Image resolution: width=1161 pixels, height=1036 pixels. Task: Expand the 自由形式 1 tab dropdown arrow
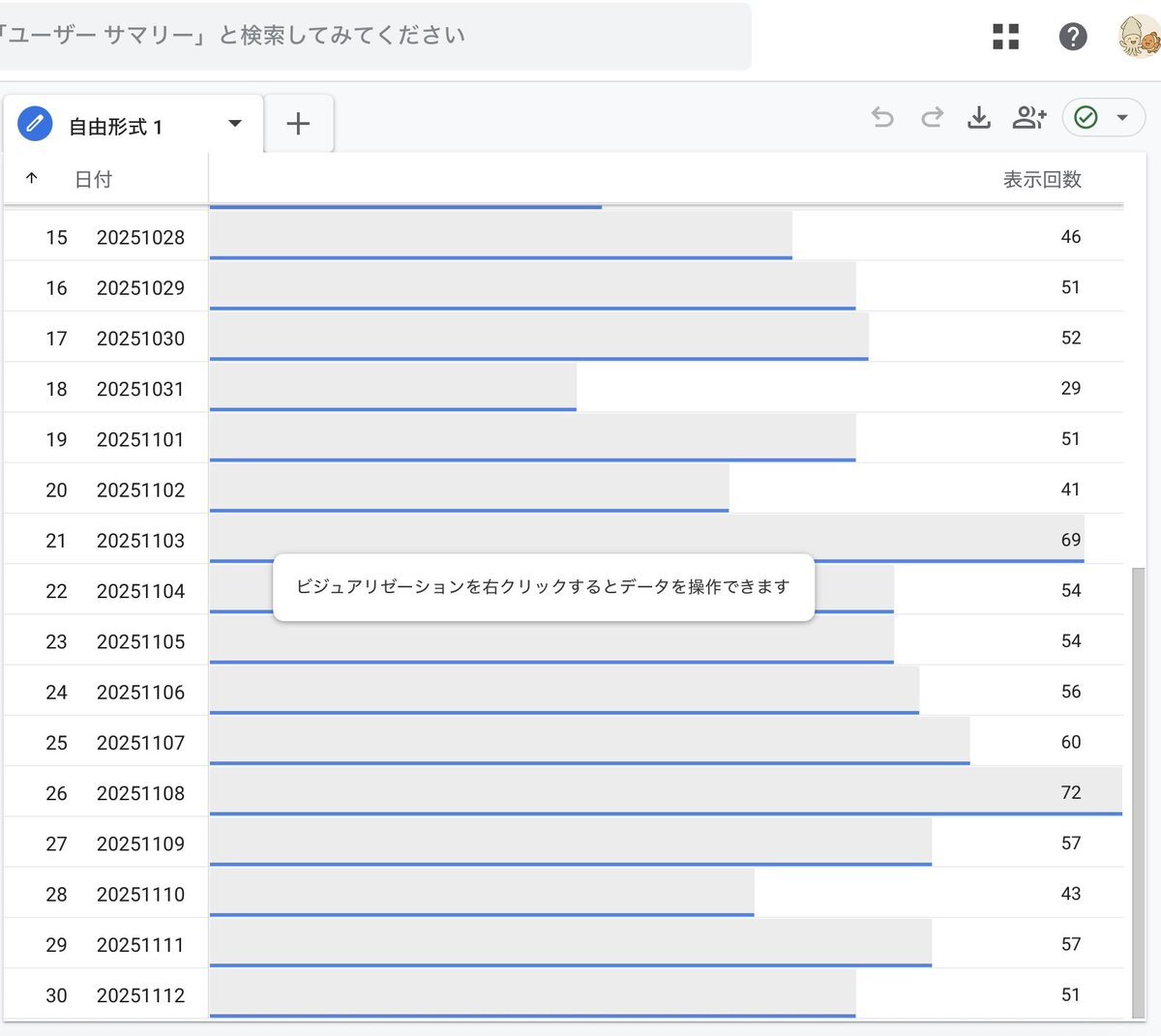click(234, 124)
